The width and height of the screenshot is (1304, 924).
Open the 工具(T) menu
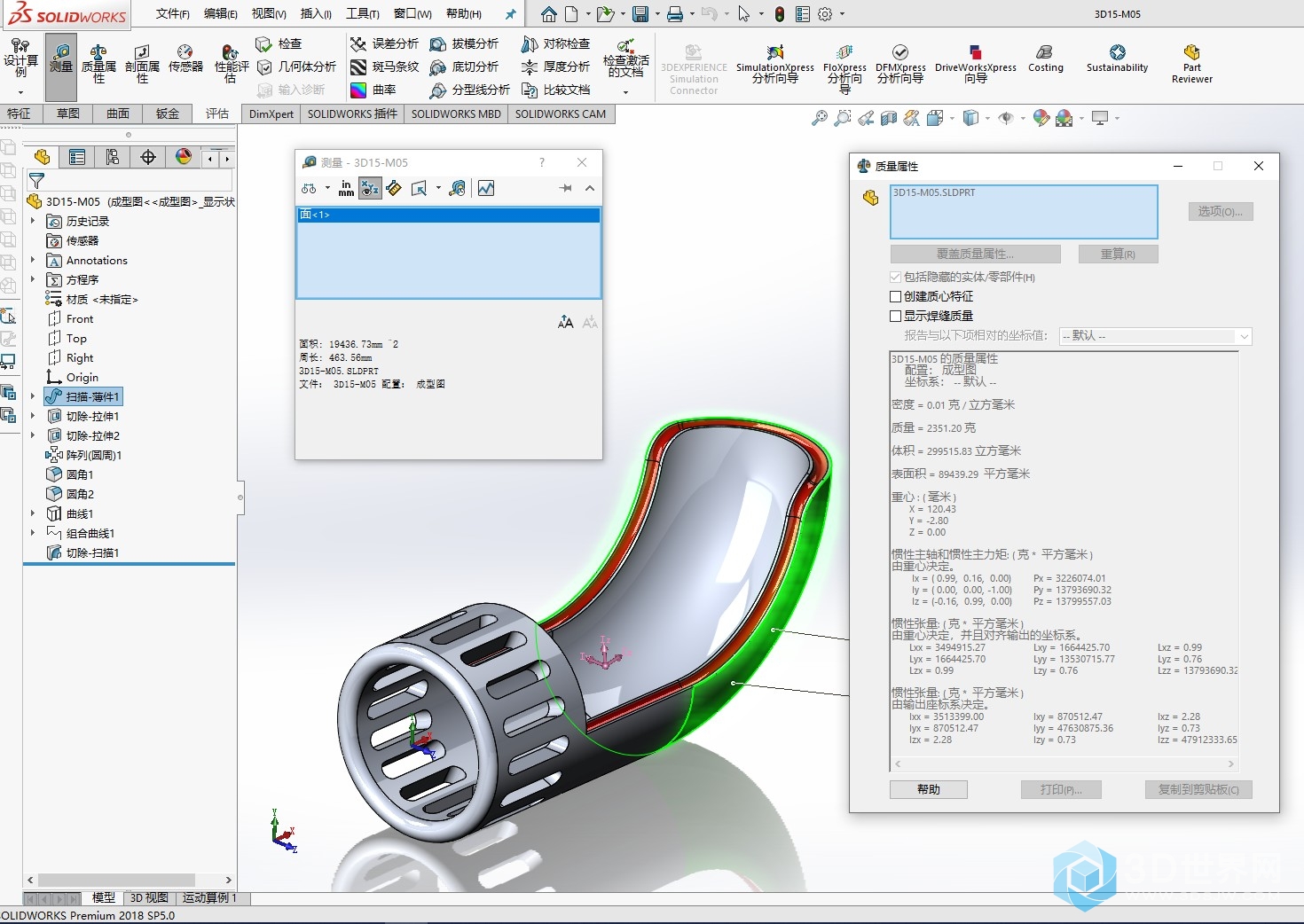pyautogui.click(x=362, y=13)
